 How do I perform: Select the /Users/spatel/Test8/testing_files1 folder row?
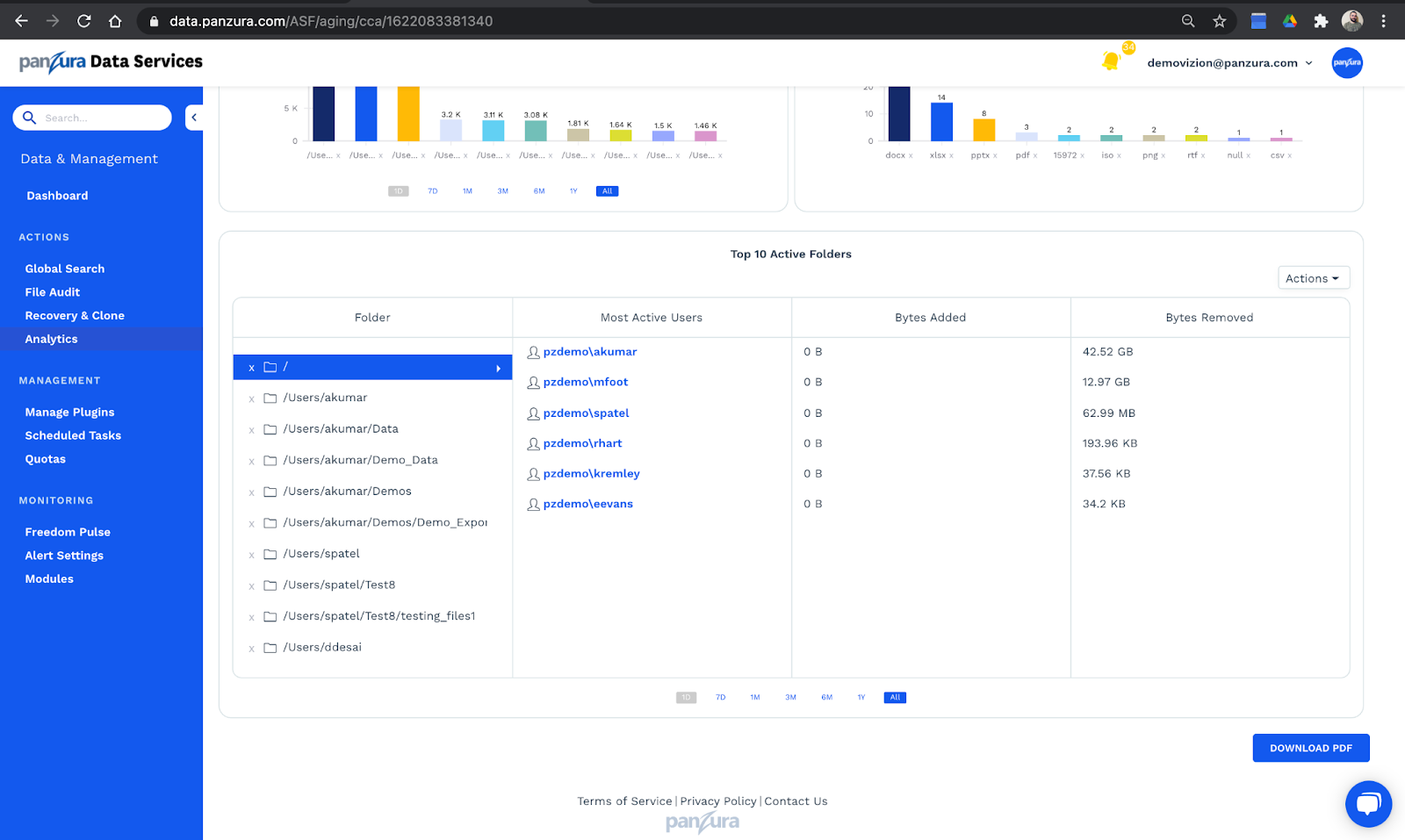372,616
